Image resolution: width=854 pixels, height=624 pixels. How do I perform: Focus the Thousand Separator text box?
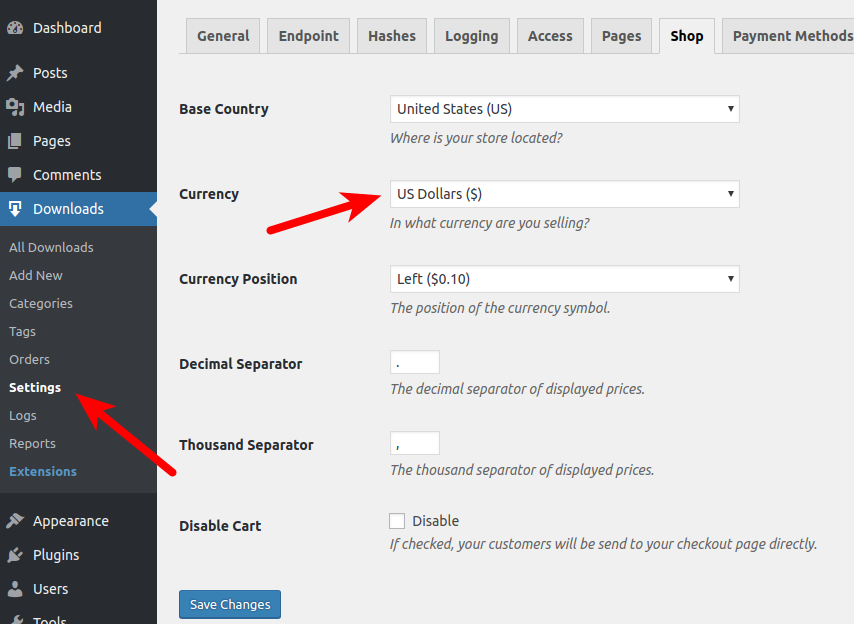click(x=415, y=444)
